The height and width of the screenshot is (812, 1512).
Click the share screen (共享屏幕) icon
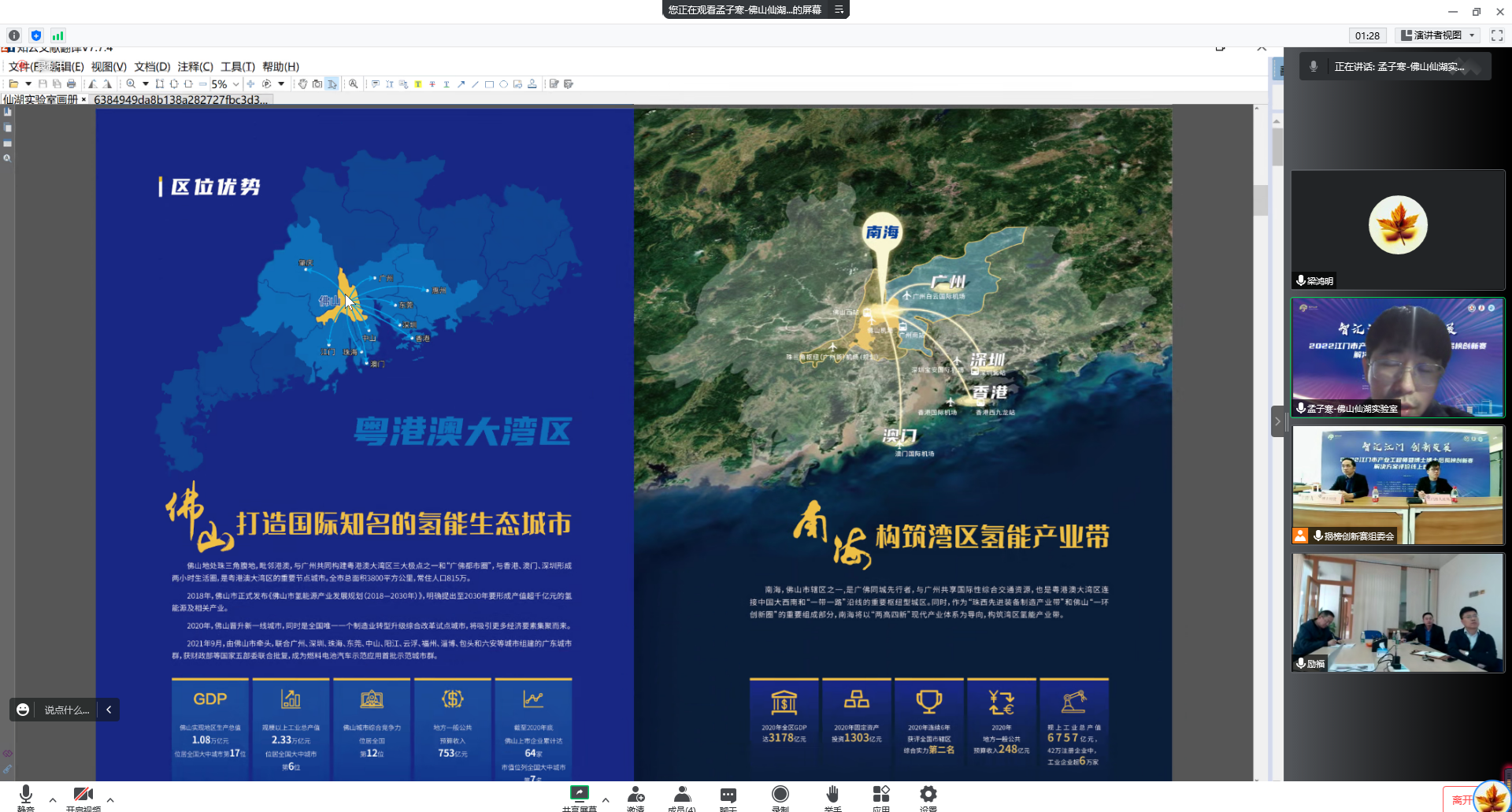point(579,794)
